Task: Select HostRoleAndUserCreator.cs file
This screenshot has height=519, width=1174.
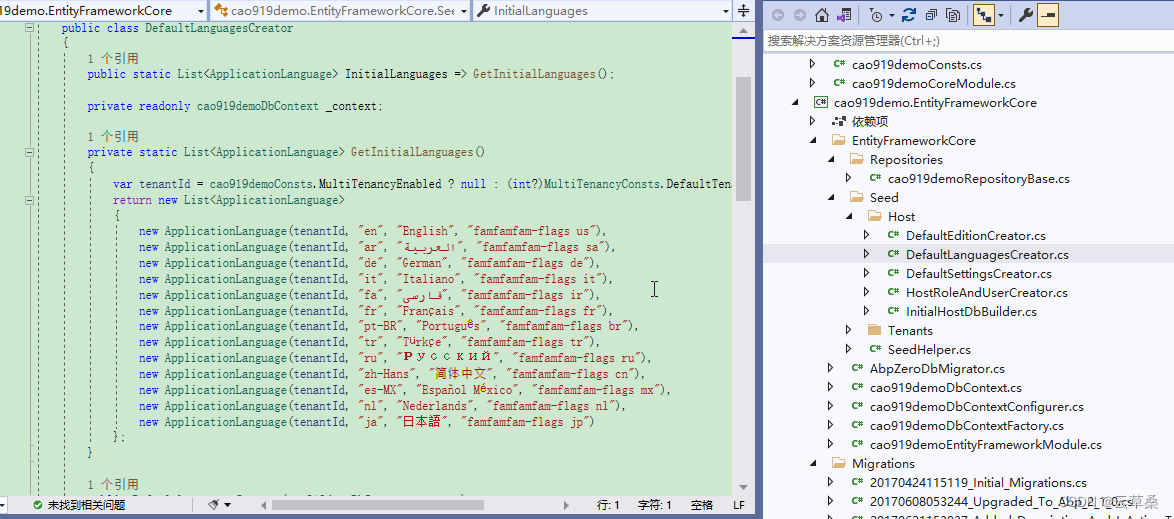Action: tap(987, 293)
